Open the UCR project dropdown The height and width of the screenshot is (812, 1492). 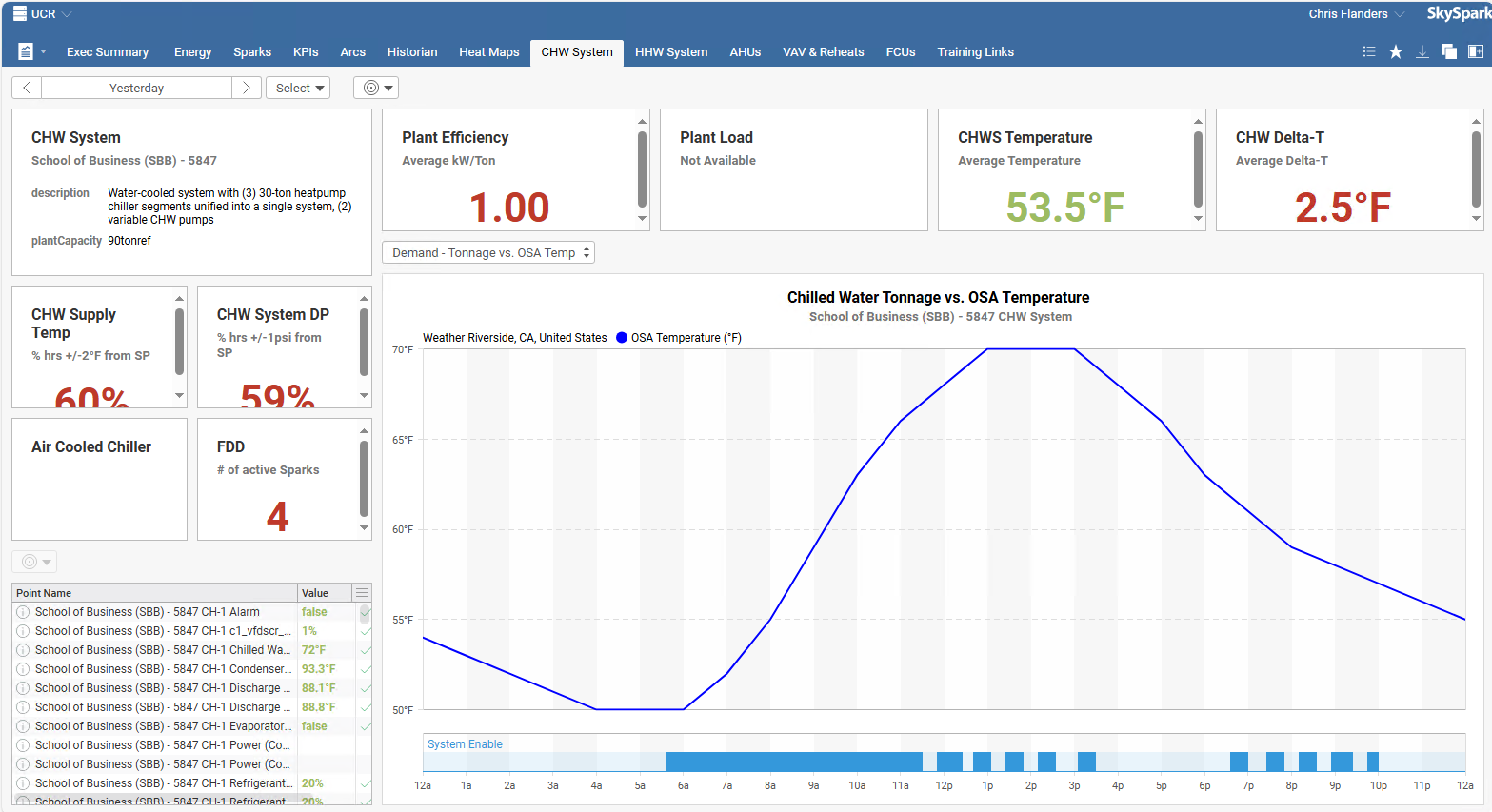point(44,14)
